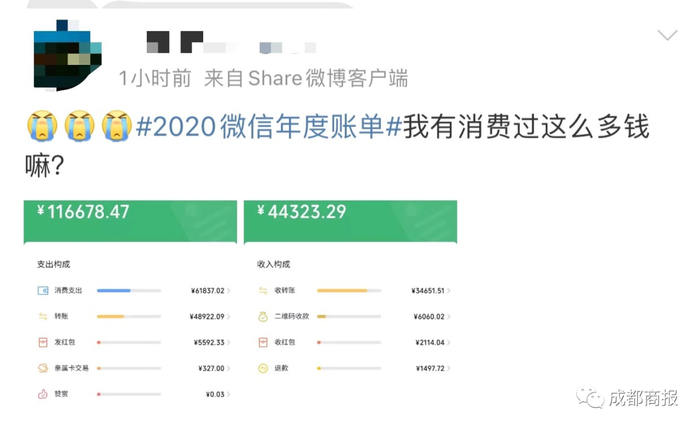Click the blue 消费支出 progress bar

pos(114,291)
